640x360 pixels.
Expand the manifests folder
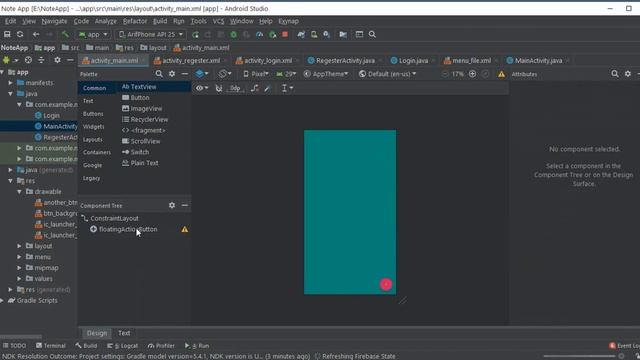tap(11, 83)
